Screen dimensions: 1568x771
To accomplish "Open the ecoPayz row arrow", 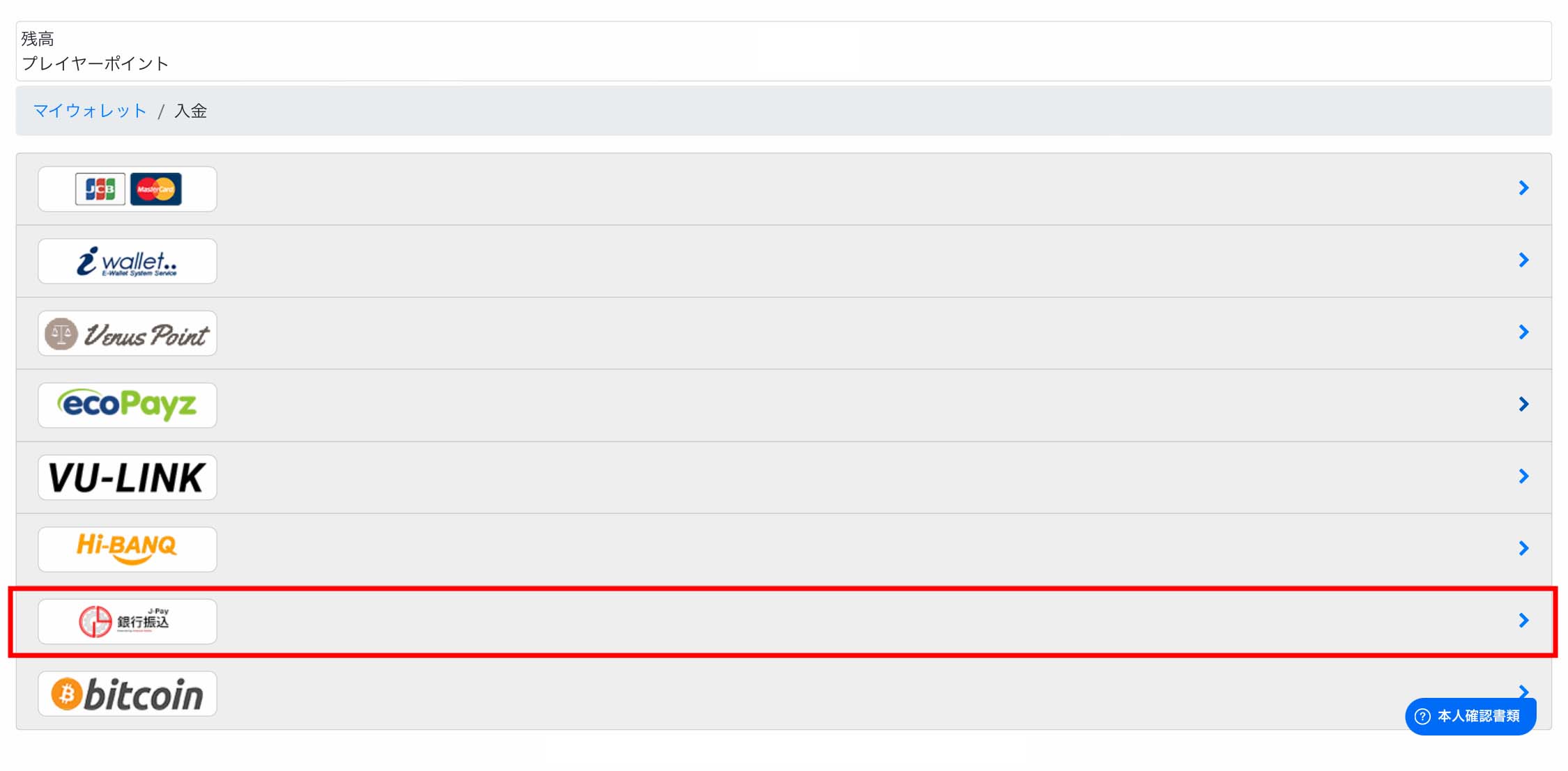I will [1523, 404].
